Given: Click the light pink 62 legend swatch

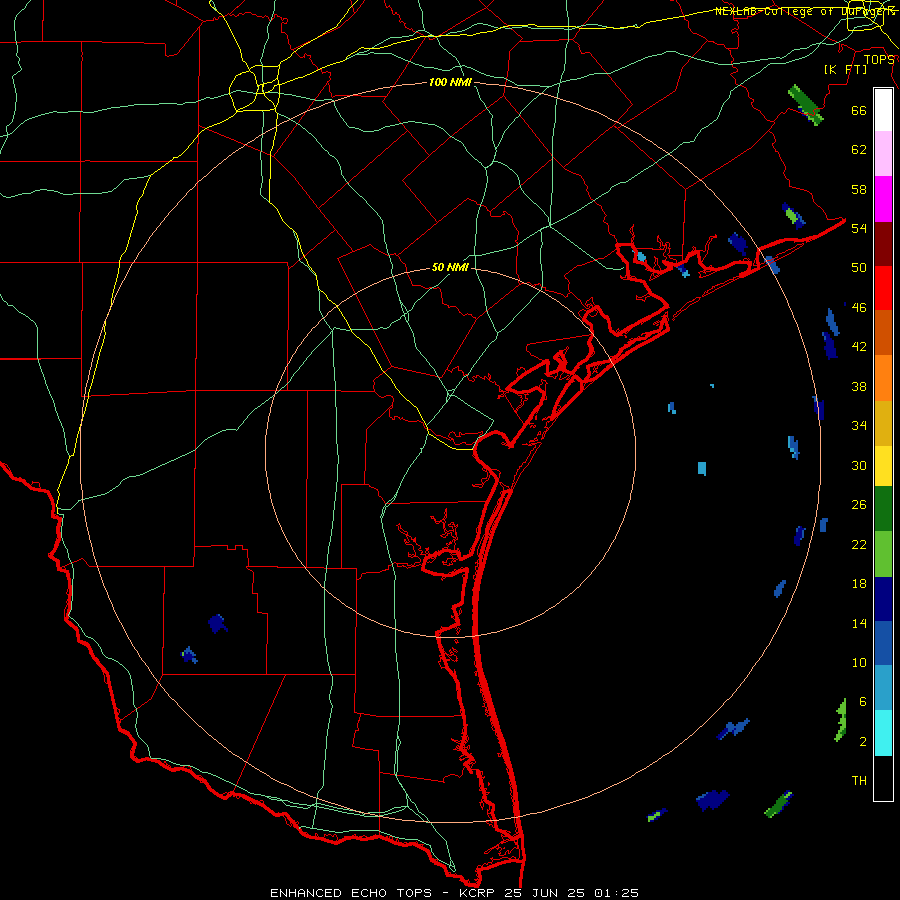Looking at the screenshot, I should pos(883,153).
